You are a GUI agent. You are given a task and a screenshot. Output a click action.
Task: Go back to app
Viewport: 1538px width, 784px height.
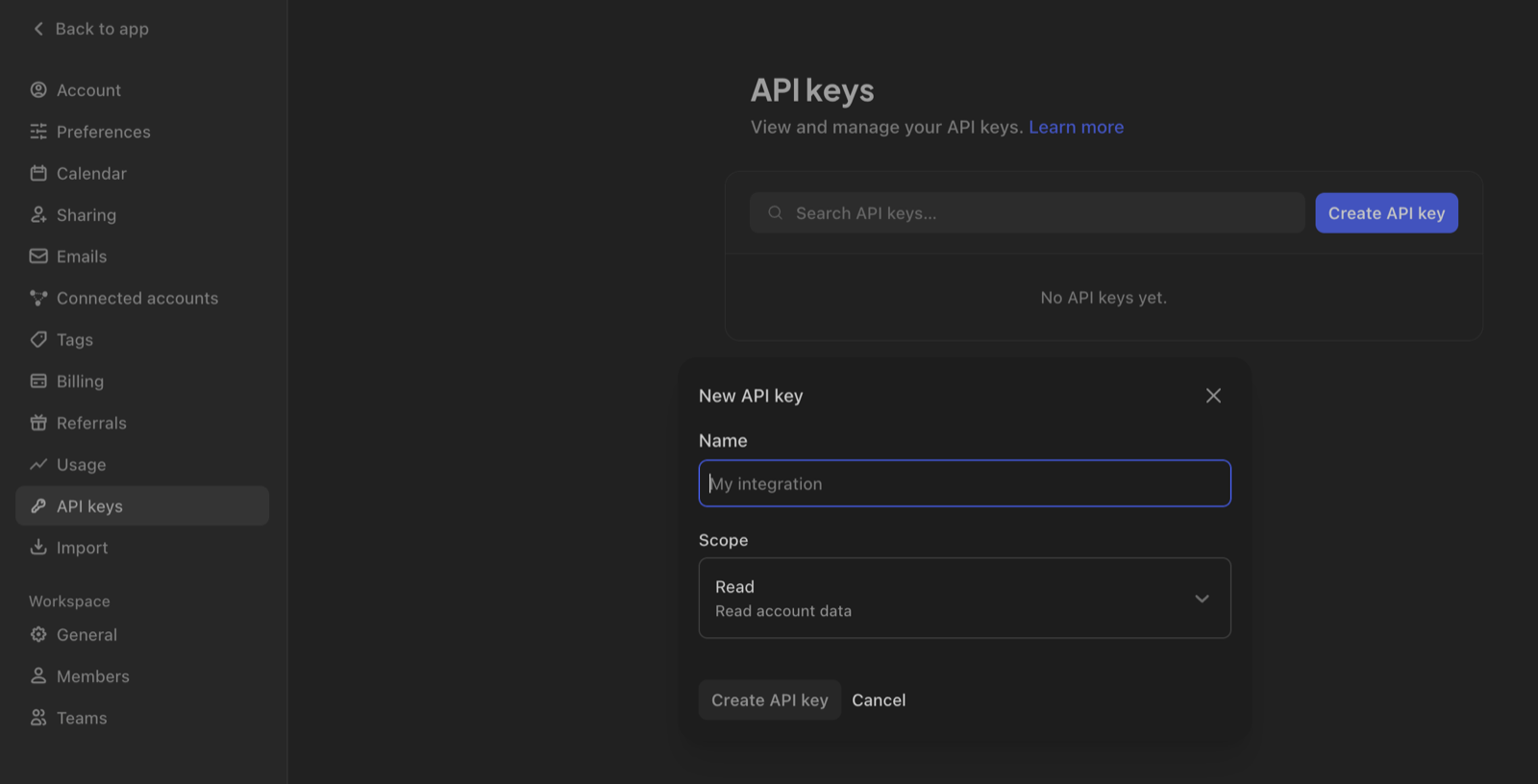(90, 29)
